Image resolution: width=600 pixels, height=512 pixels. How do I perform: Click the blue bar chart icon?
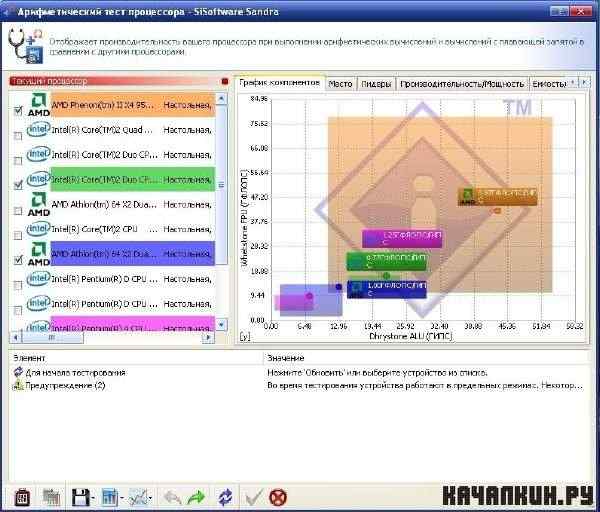click(110, 497)
